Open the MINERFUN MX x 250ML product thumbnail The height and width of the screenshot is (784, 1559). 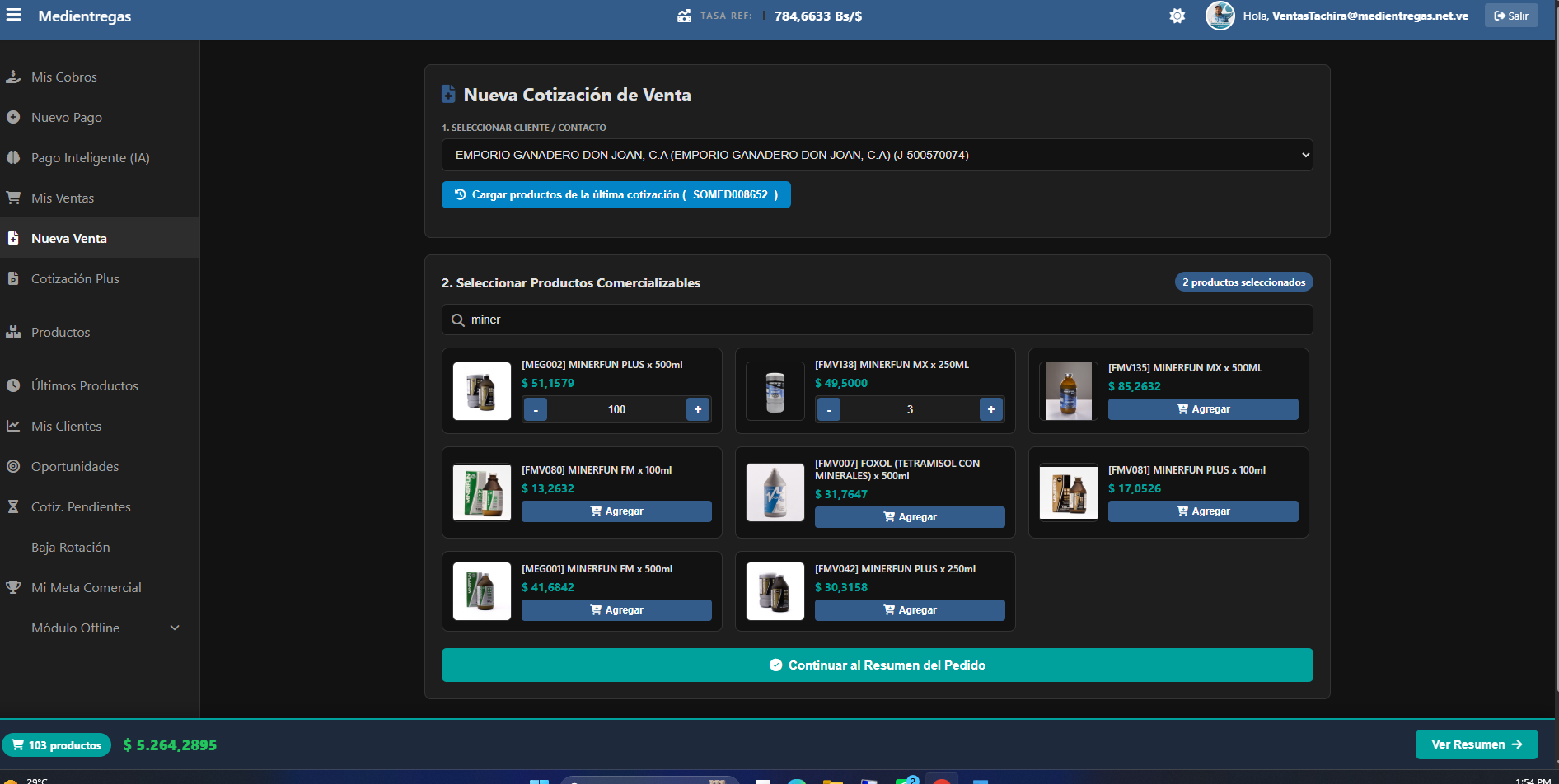click(x=775, y=391)
